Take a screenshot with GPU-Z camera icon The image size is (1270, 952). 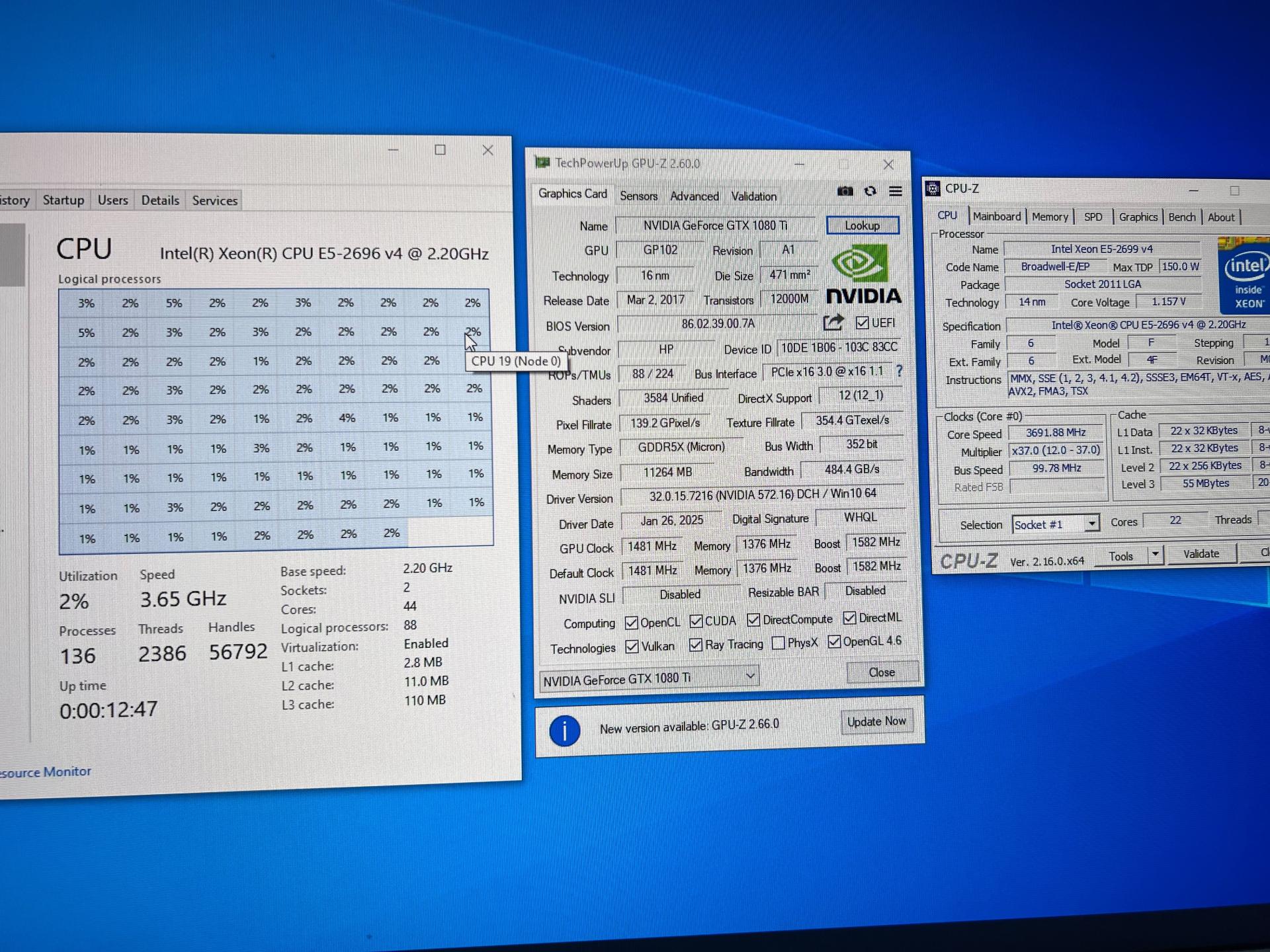coord(845,191)
